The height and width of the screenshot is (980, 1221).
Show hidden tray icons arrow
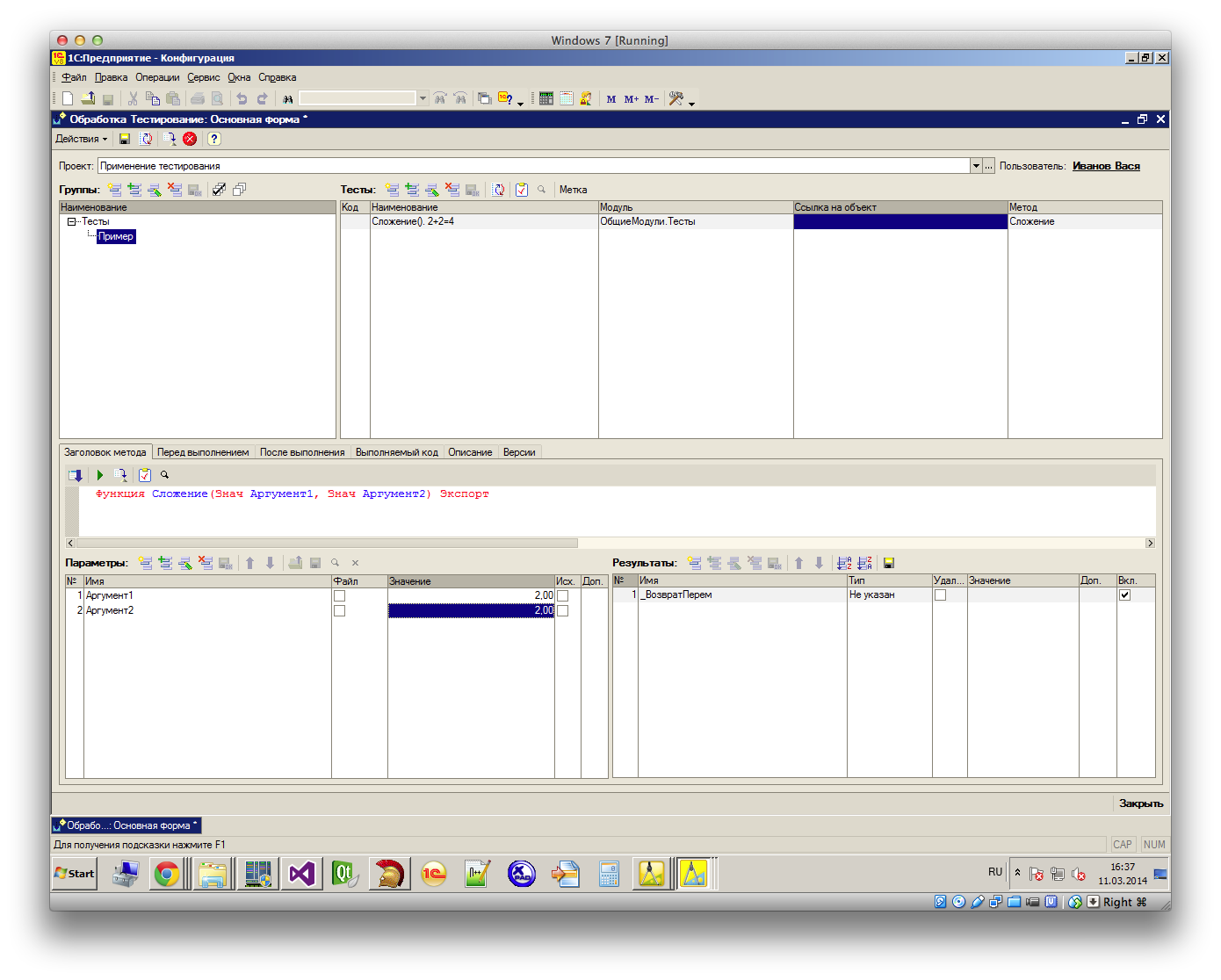coord(1017,872)
